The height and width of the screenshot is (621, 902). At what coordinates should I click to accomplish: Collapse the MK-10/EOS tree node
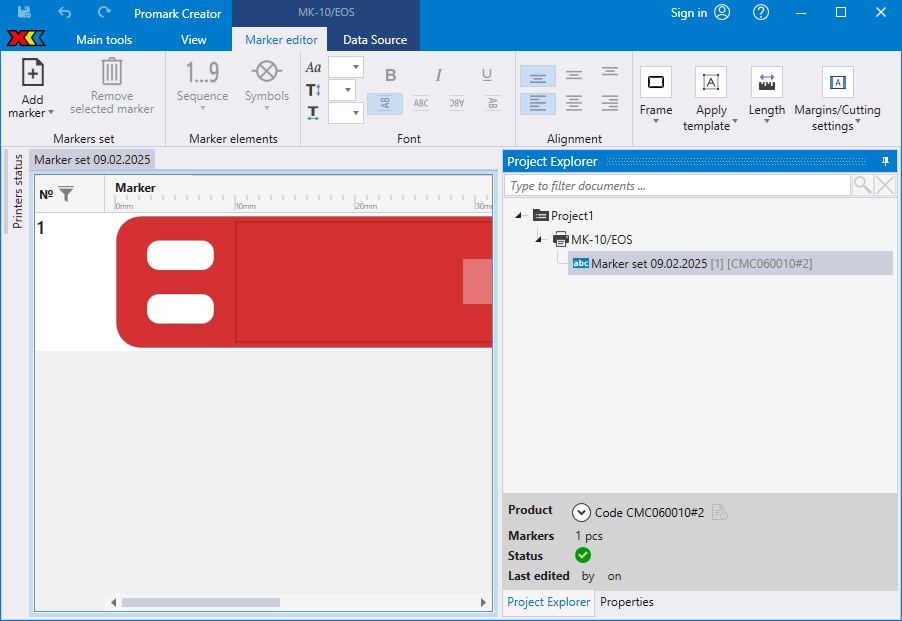pyautogui.click(x=538, y=239)
